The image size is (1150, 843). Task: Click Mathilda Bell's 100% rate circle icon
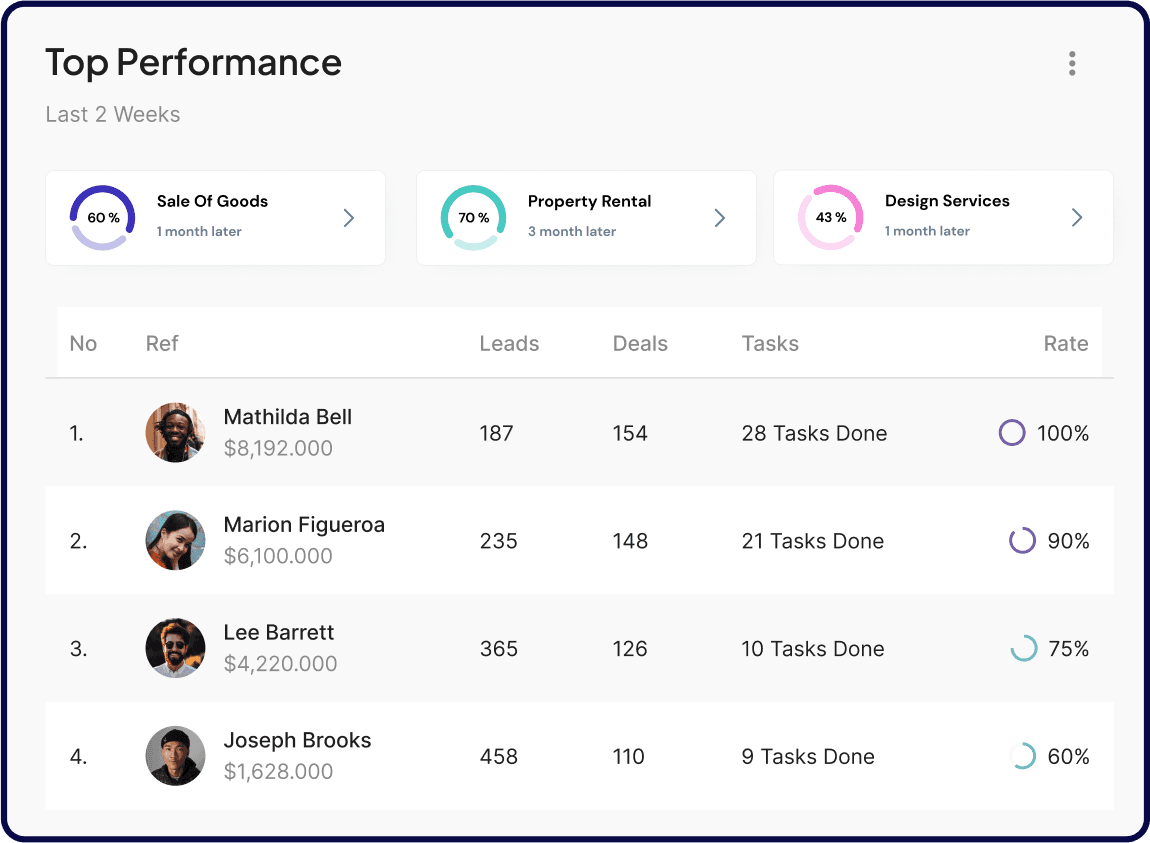click(x=1012, y=433)
